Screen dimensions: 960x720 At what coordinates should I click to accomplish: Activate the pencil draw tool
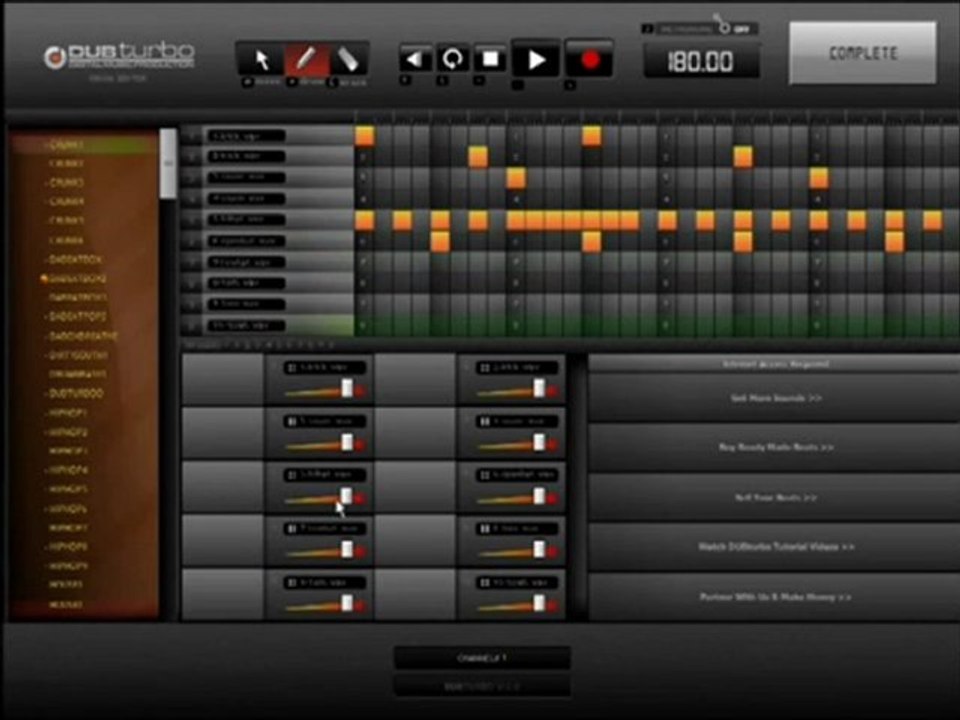pos(305,59)
